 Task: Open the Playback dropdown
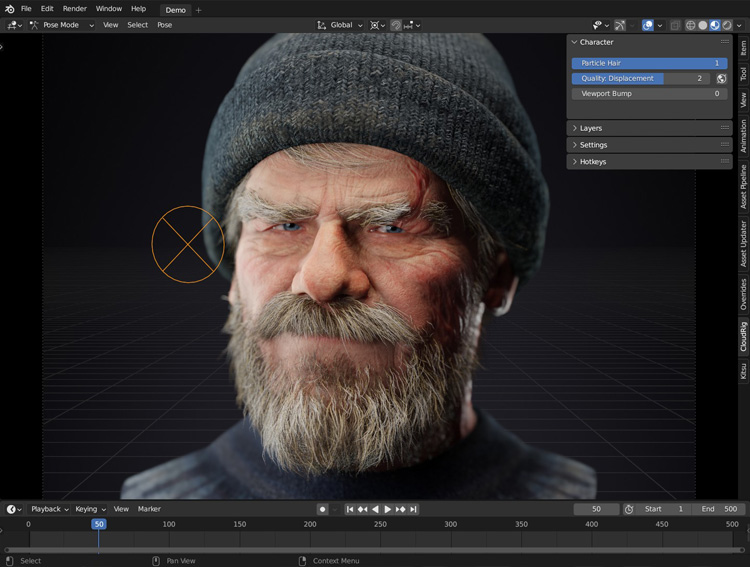[50, 509]
